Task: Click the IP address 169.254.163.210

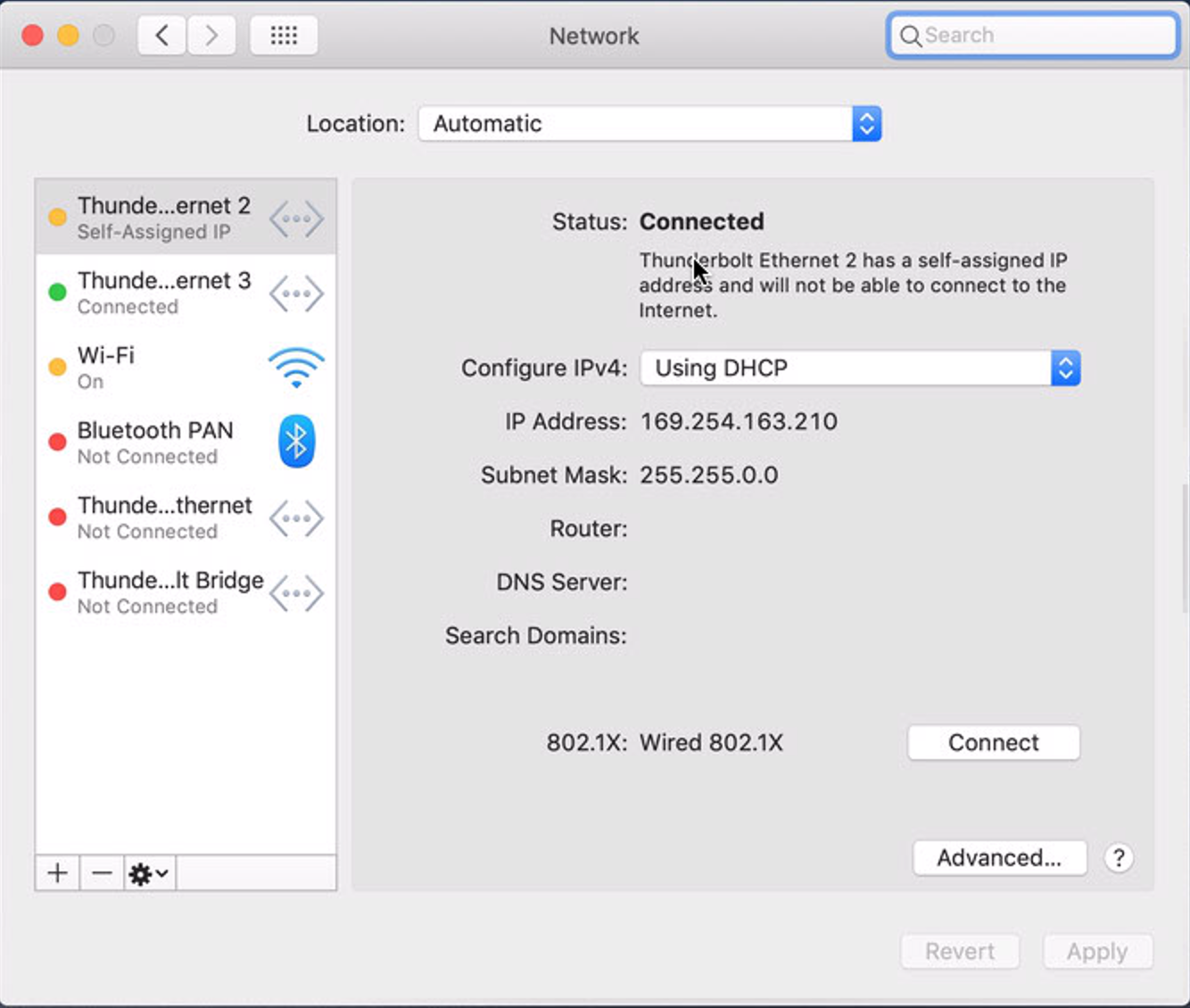Action: click(739, 421)
